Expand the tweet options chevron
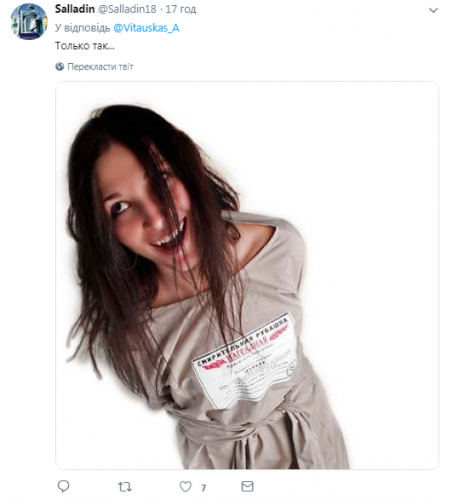This screenshot has height=500, width=458. click(433, 10)
